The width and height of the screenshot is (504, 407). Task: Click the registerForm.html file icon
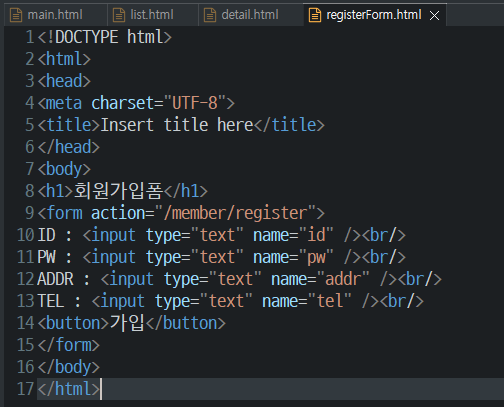click(315, 15)
